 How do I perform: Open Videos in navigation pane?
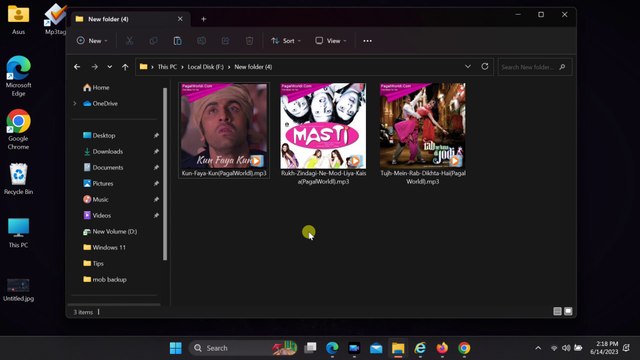[x=97, y=215]
